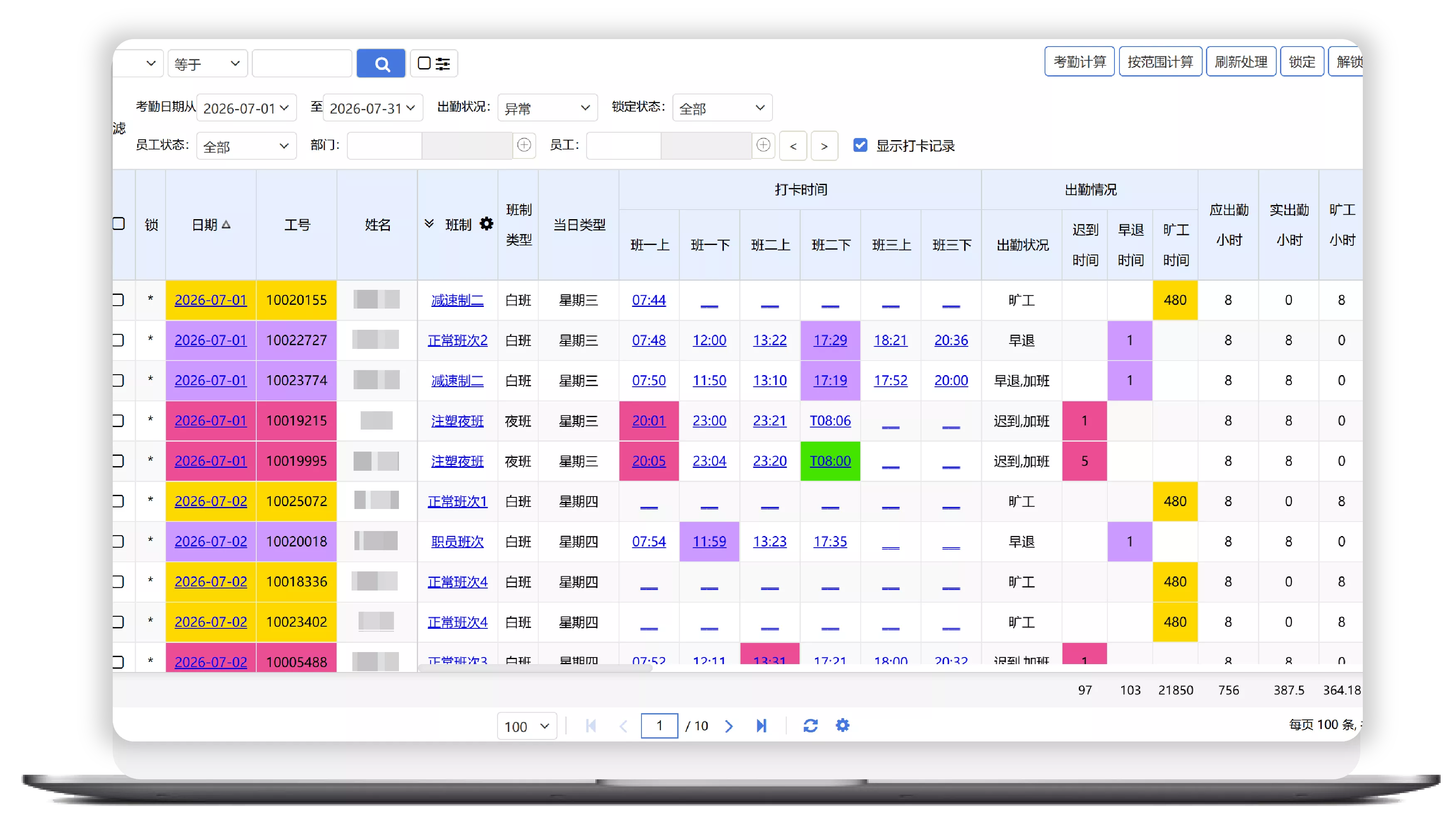Click the 出勤状况 column header

(1023, 245)
